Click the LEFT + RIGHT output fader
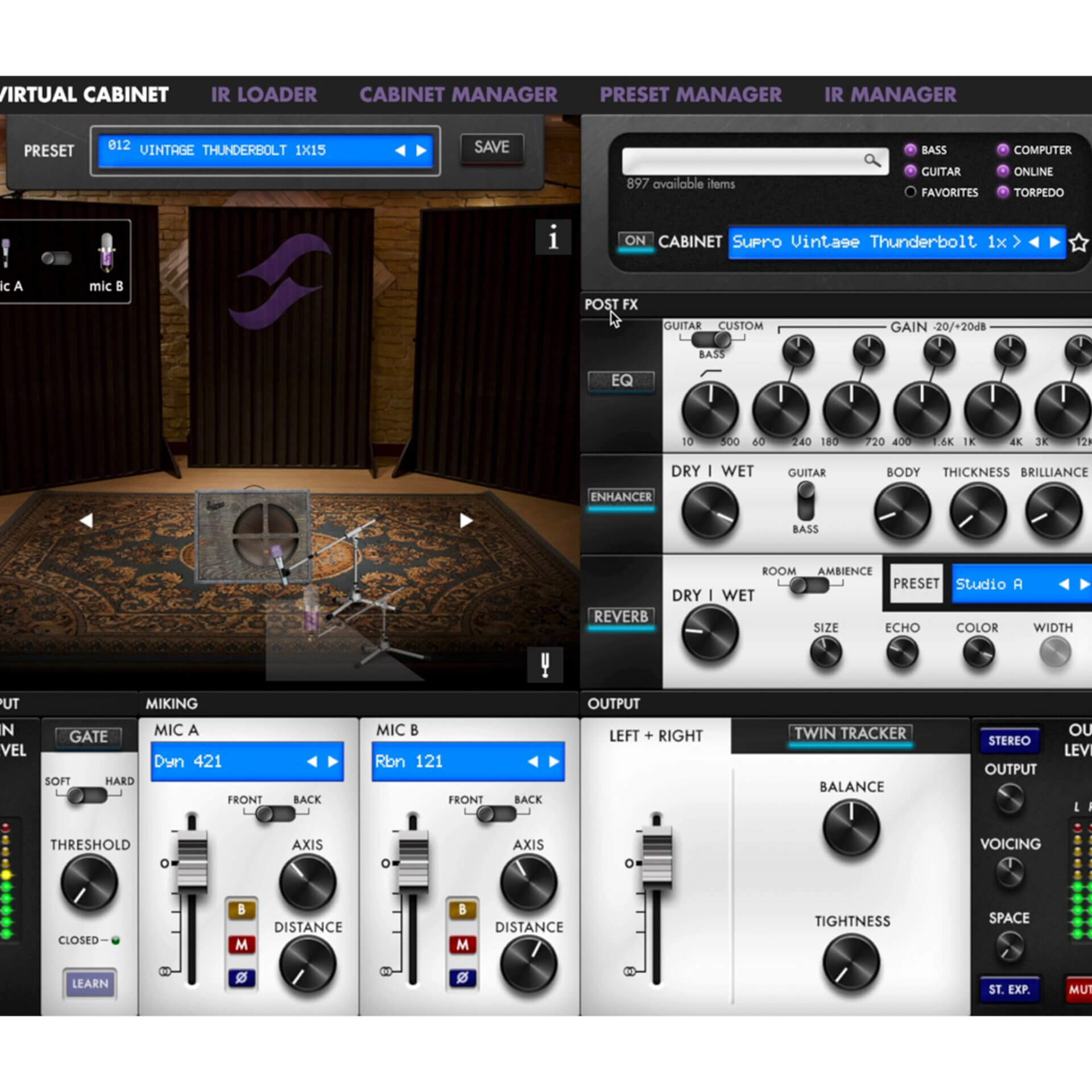 click(x=656, y=858)
